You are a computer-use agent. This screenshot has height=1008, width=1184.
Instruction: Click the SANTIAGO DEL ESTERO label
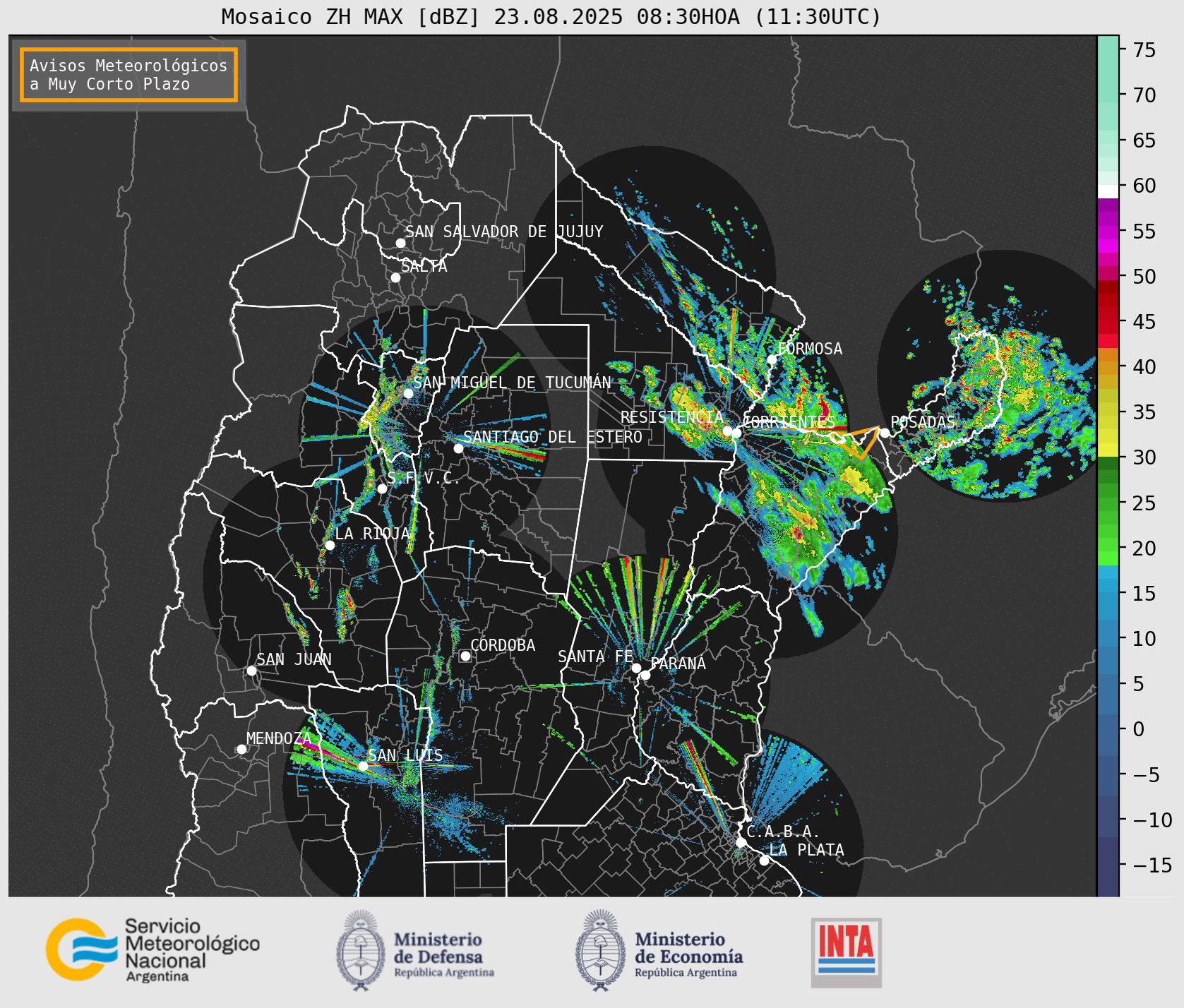pyautogui.click(x=553, y=437)
